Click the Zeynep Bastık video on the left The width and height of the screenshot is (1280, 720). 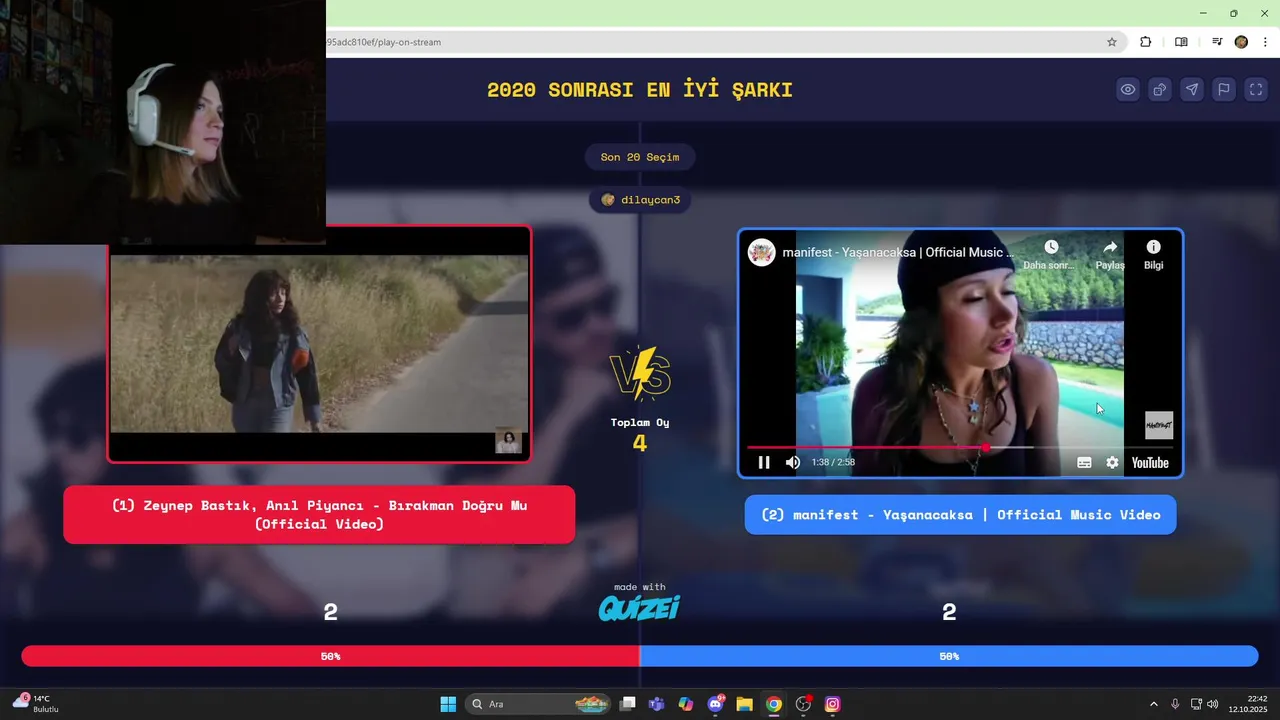[319, 344]
